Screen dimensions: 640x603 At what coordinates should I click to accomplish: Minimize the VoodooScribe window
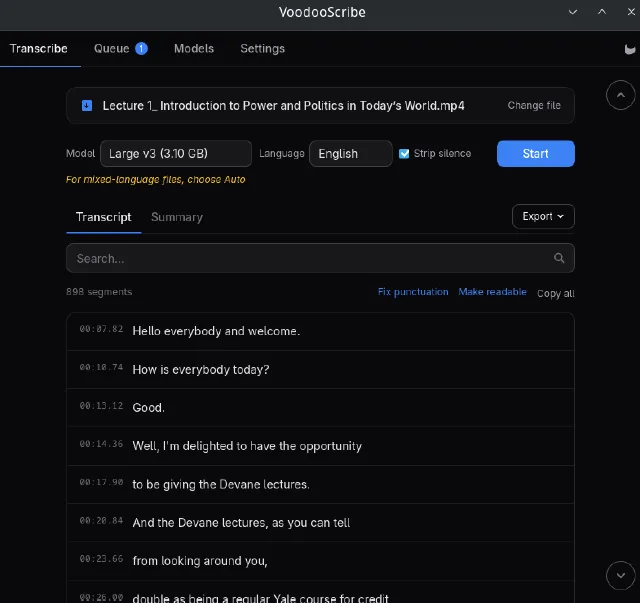point(573,12)
